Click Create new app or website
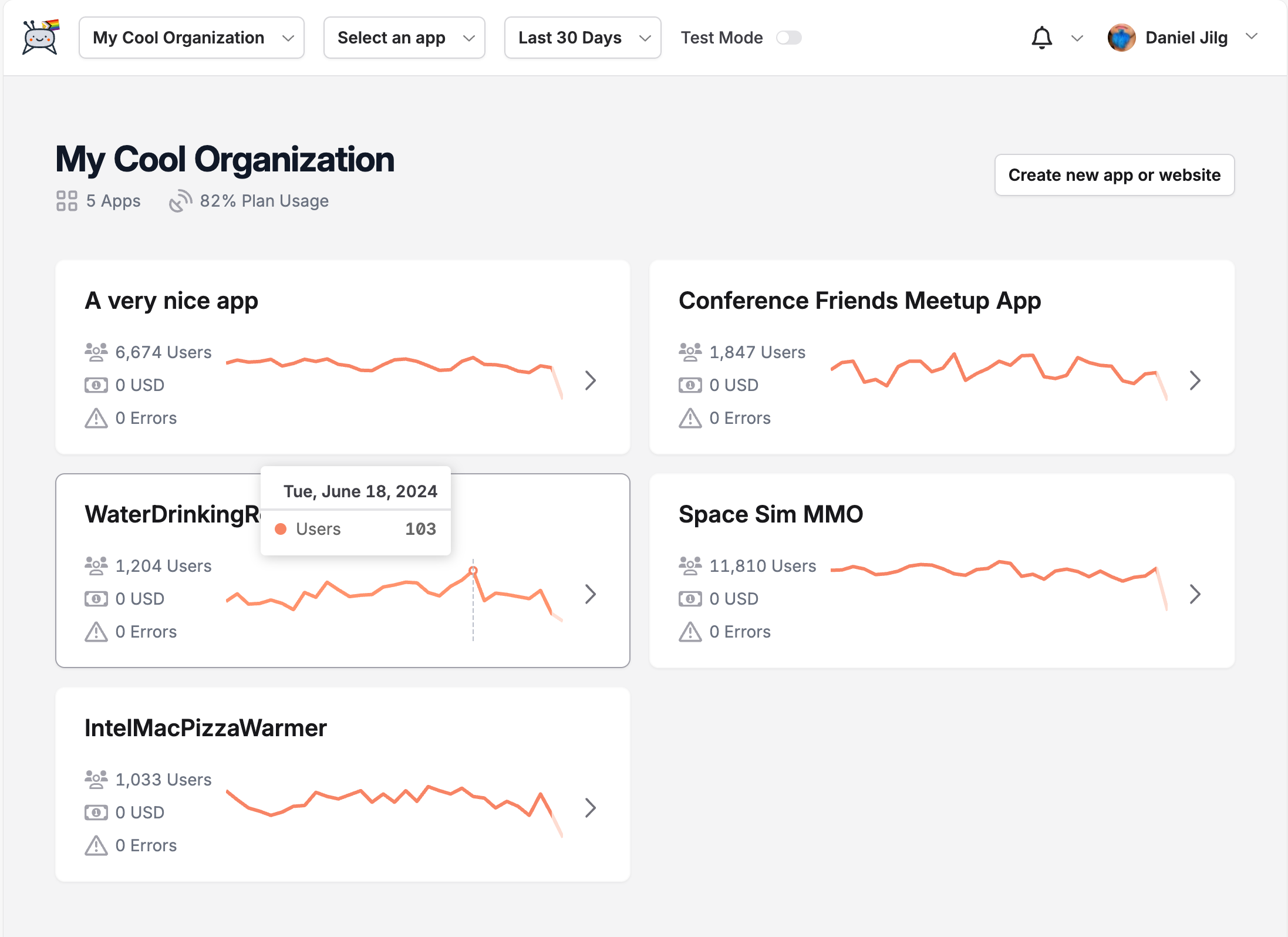This screenshot has width=1288, height=937. (x=1114, y=175)
